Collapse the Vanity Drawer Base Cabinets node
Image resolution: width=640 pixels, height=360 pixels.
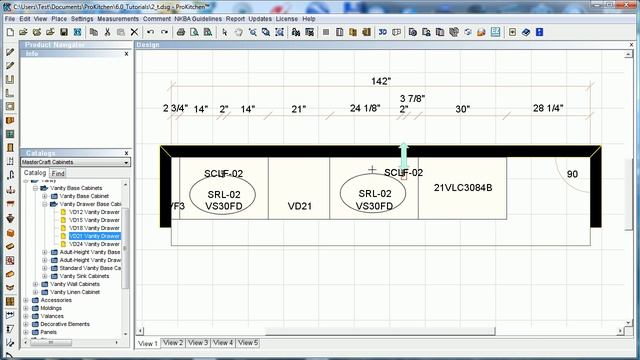[45, 204]
